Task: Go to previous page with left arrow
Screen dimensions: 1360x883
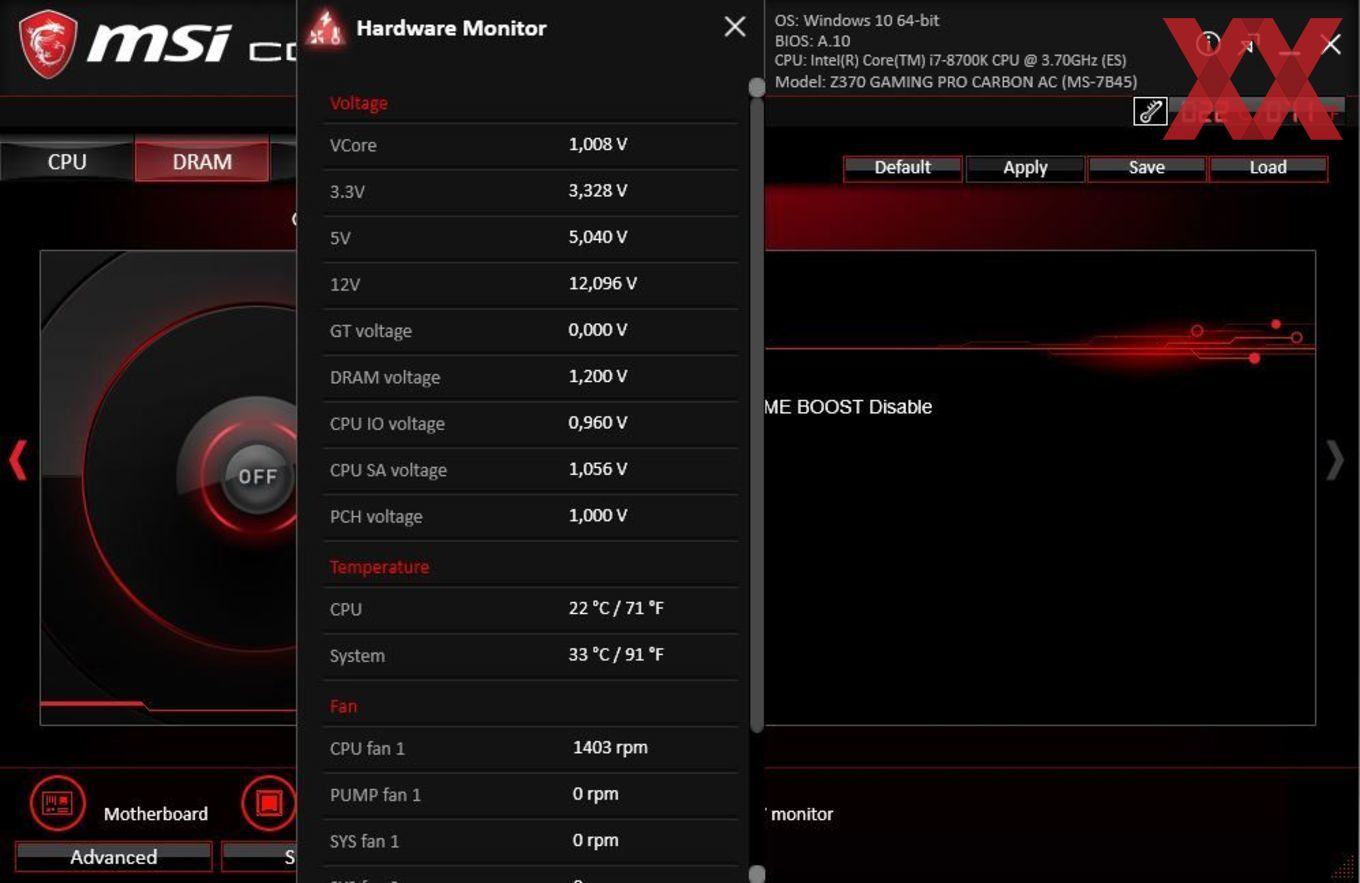Action: [x=17, y=461]
